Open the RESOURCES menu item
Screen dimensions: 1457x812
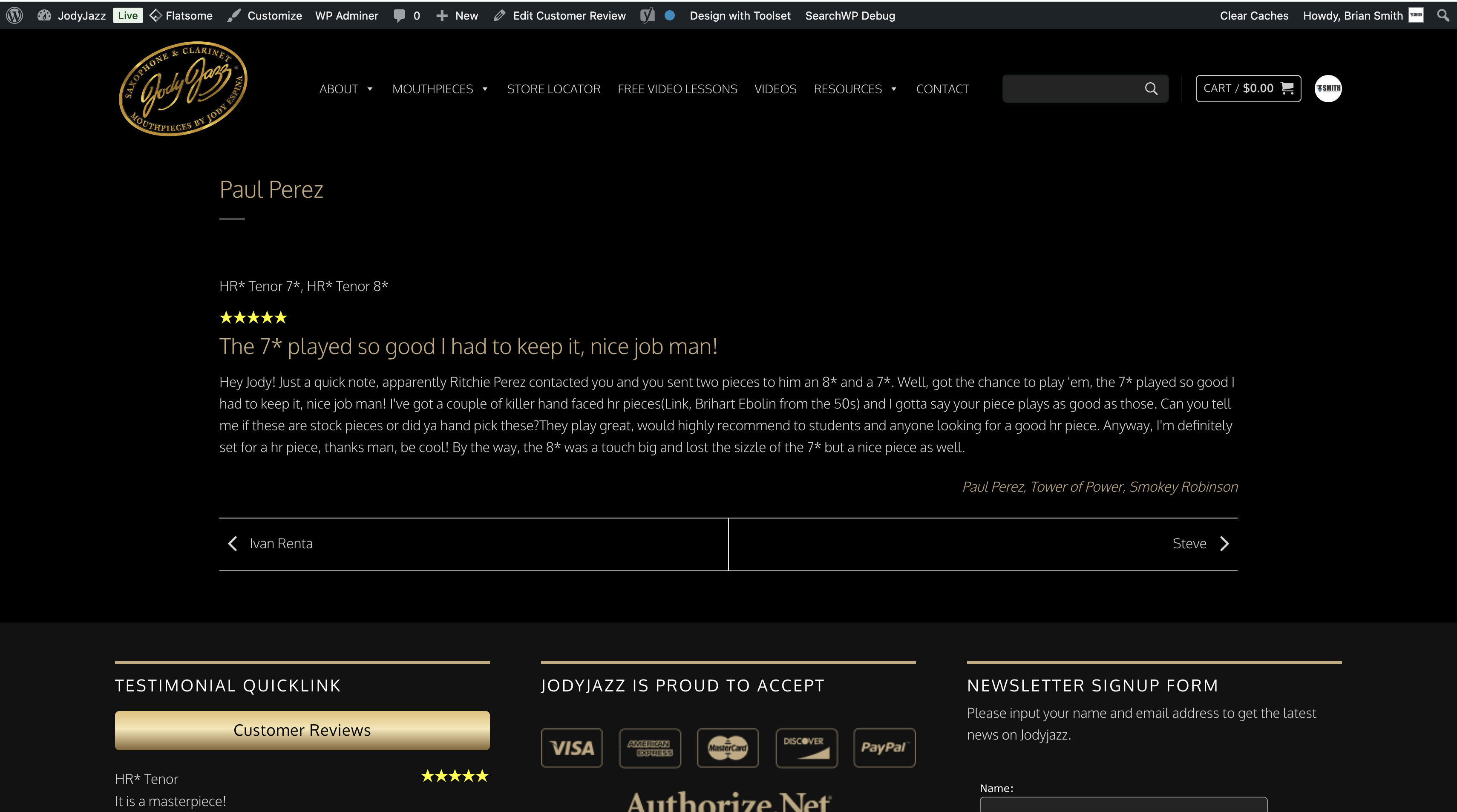[x=848, y=89]
